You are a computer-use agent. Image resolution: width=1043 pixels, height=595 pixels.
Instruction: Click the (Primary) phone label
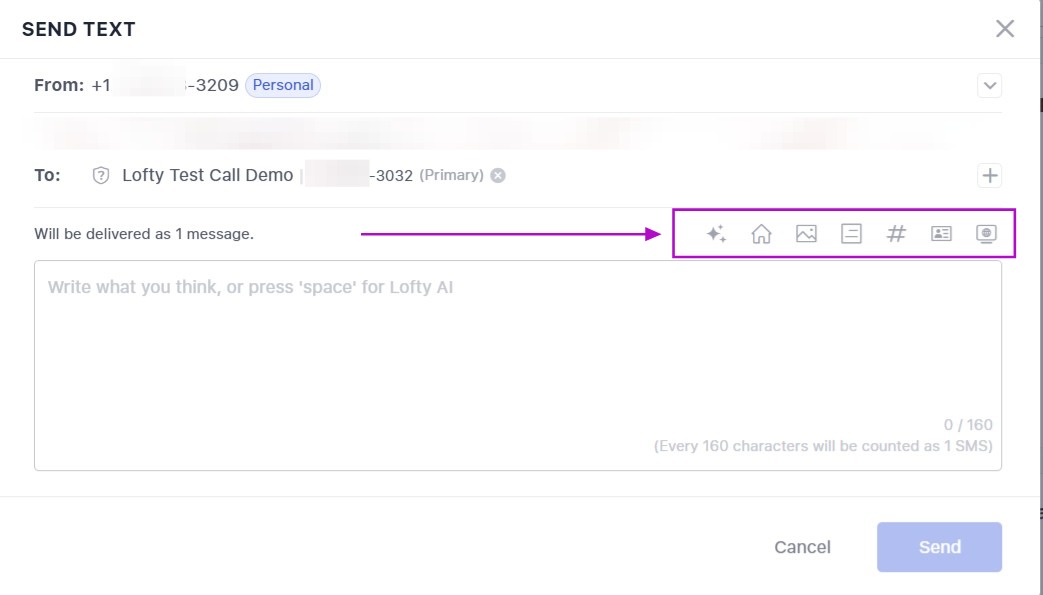click(451, 176)
